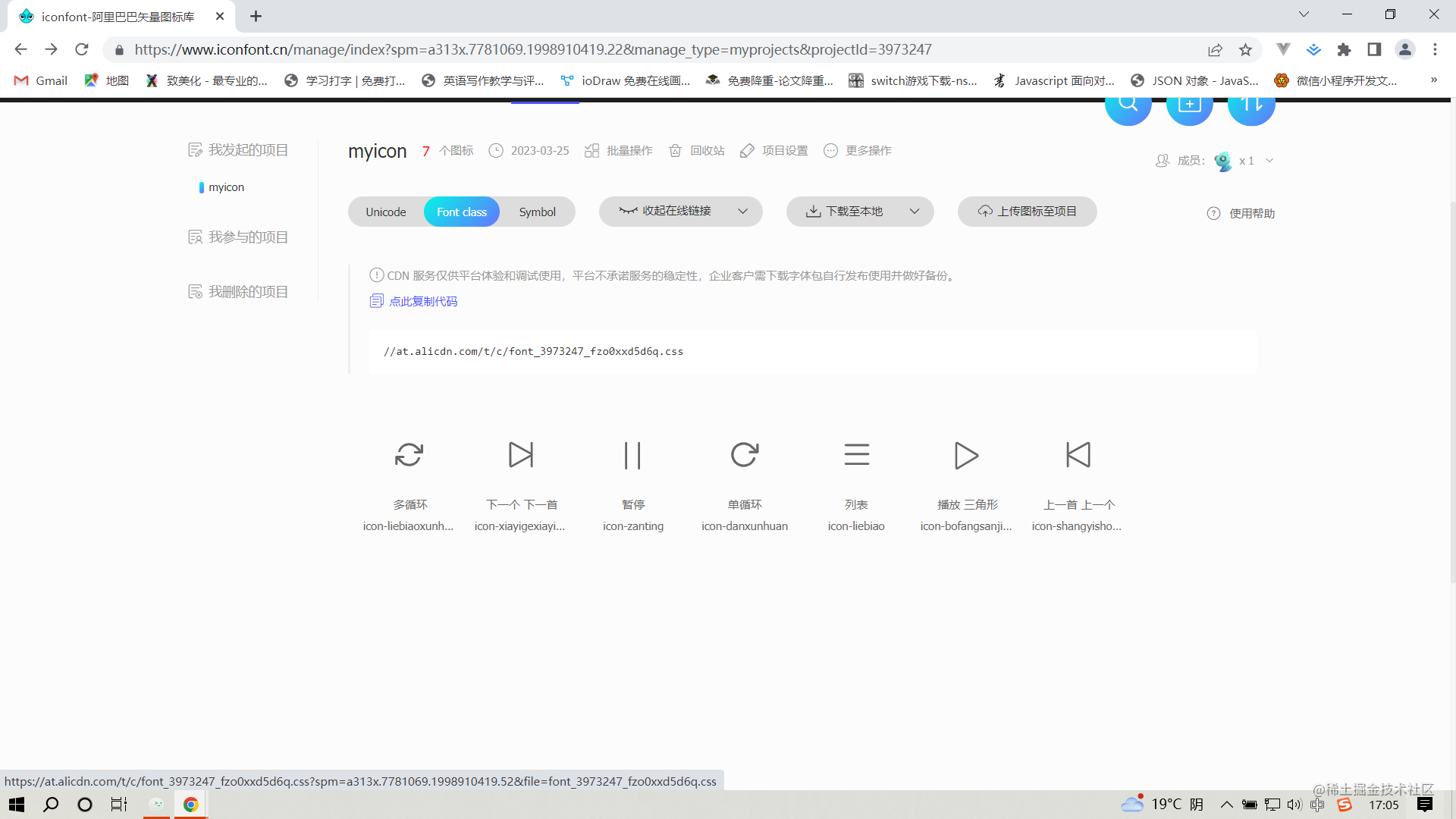Expand the members 成员 chevron
Image resolution: width=1456 pixels, height=819 pixels.
(x=1269, y=161)
